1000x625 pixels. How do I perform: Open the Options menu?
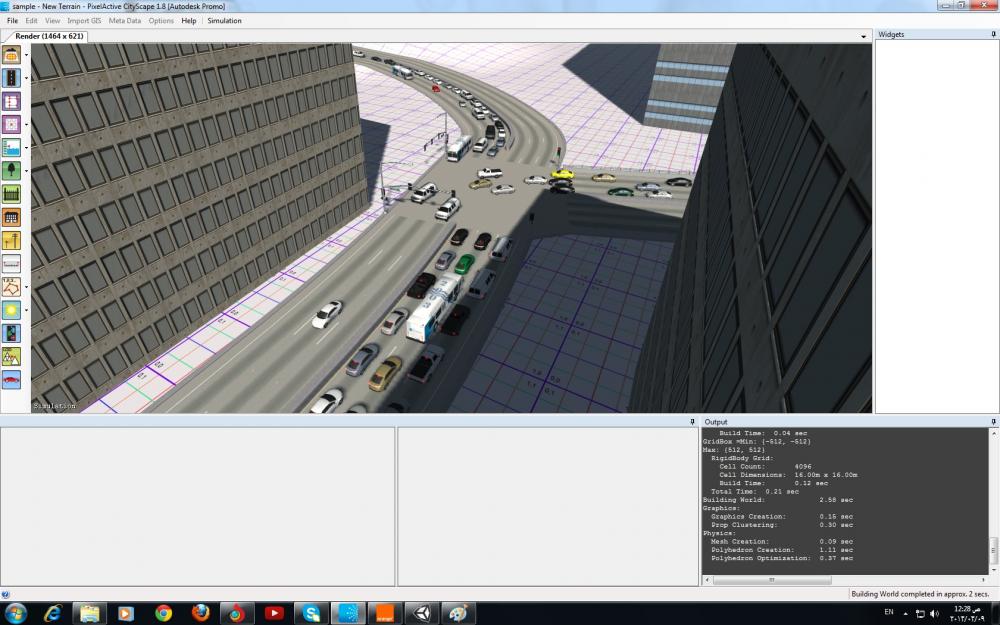[161, 20]
